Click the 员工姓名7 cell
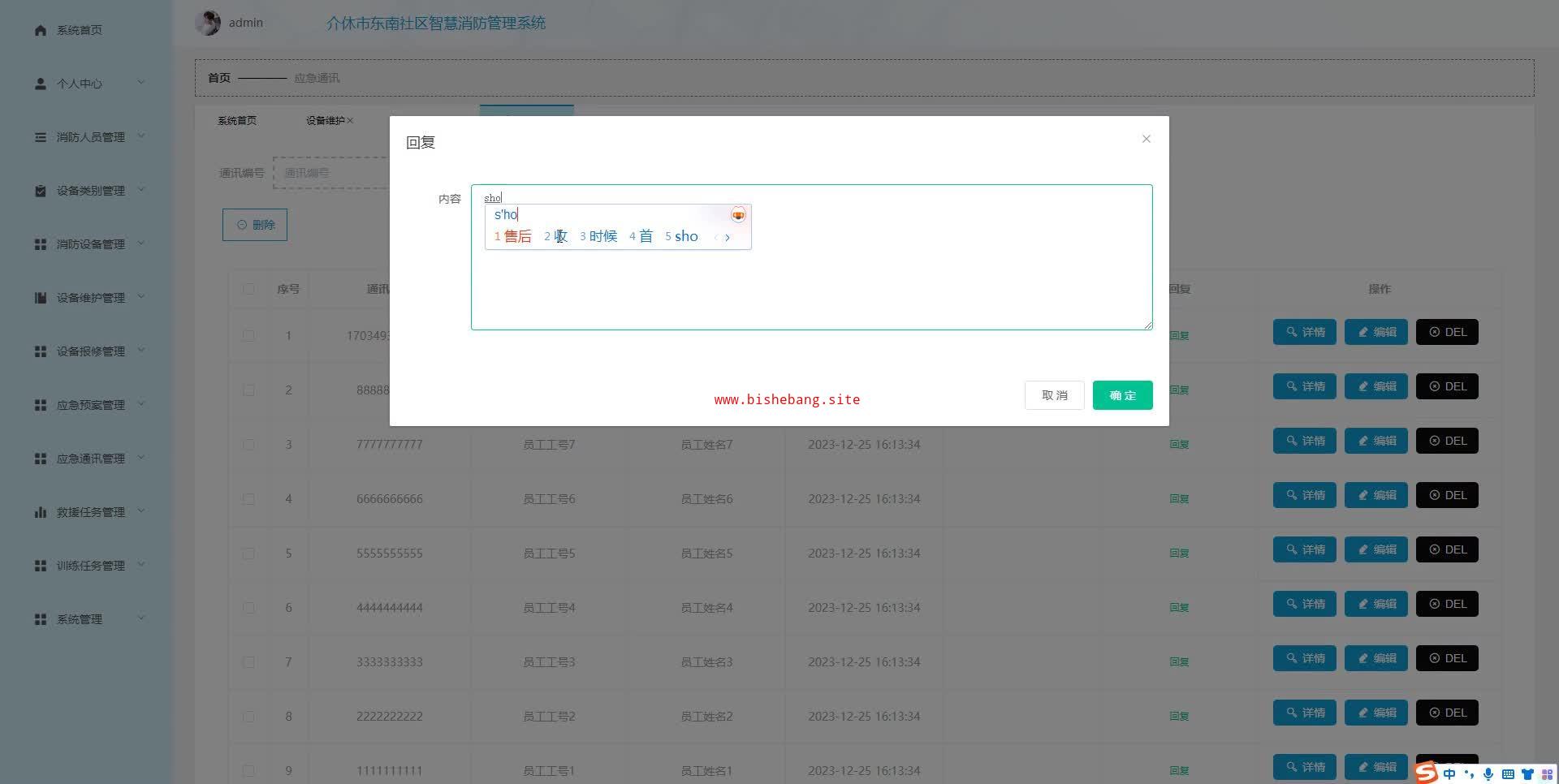Viewport: 1559px width, 784px height. (706, 445)
